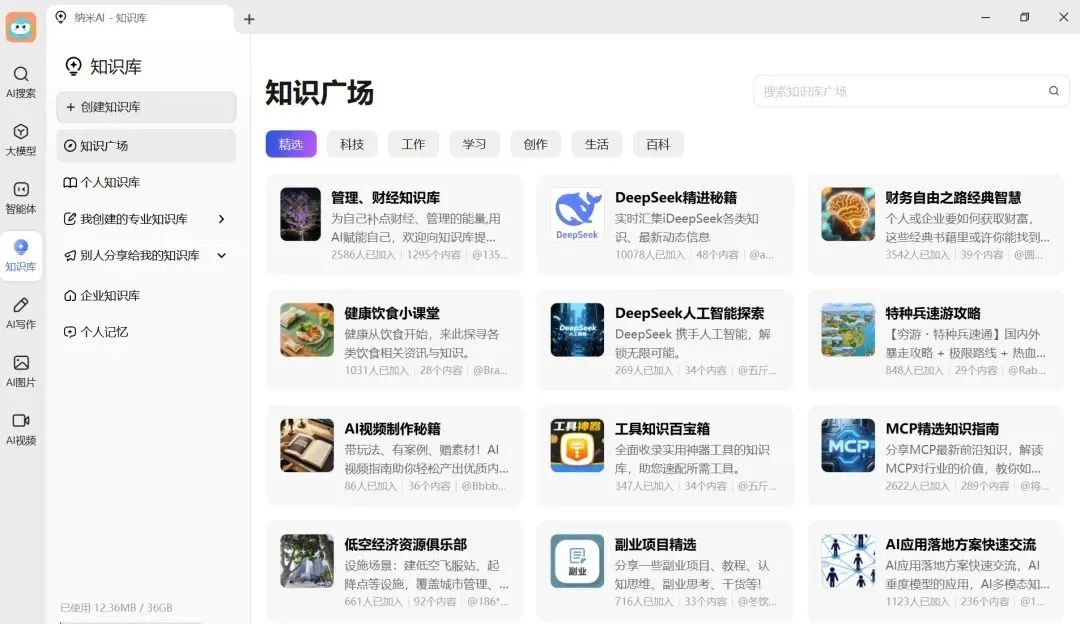Screen dimensions: 1080x624
Task: Open AI视频 from the sidebar
Action: click(x=20, y=428)
